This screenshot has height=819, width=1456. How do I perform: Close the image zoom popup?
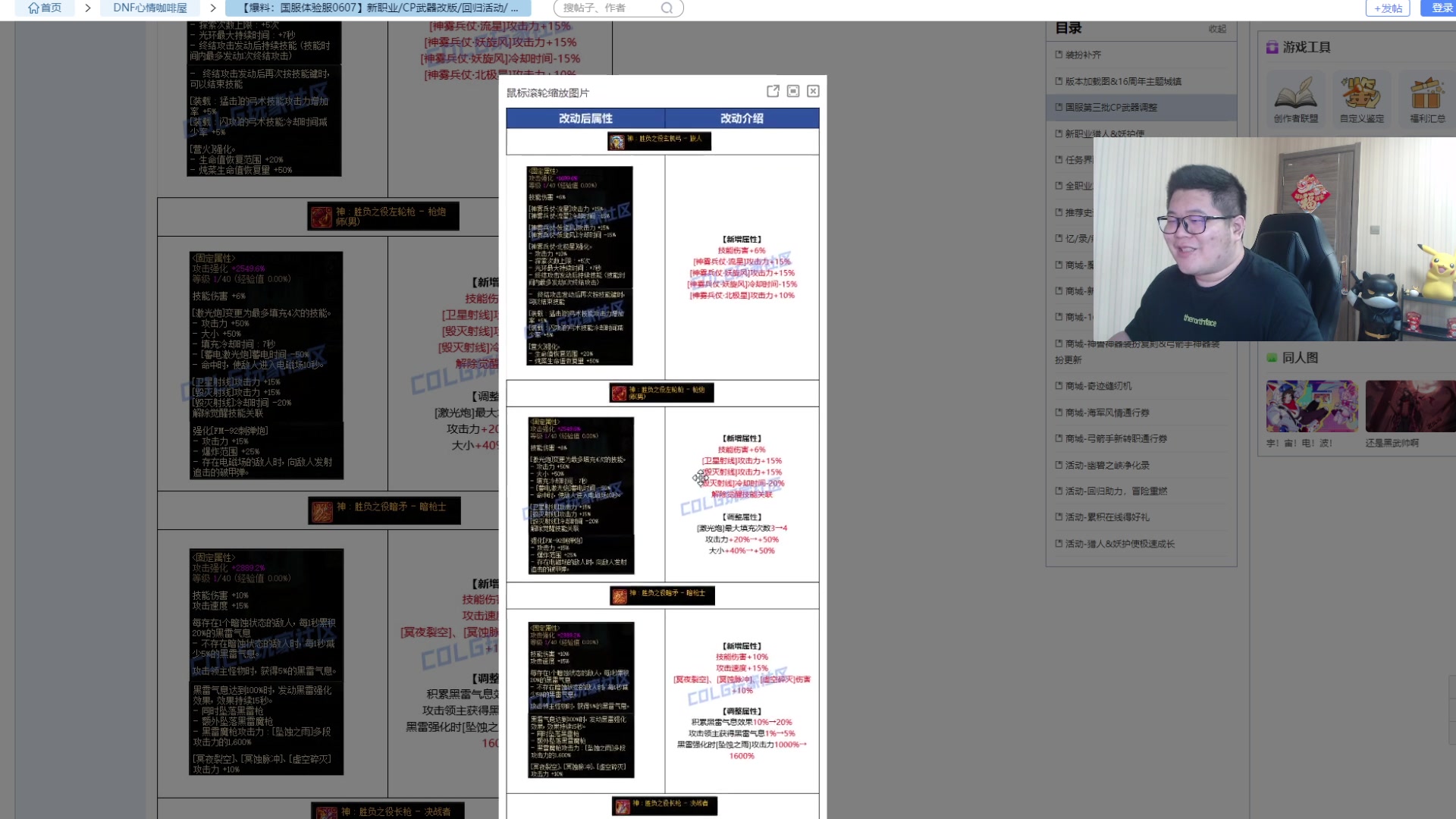click(813, 91)
